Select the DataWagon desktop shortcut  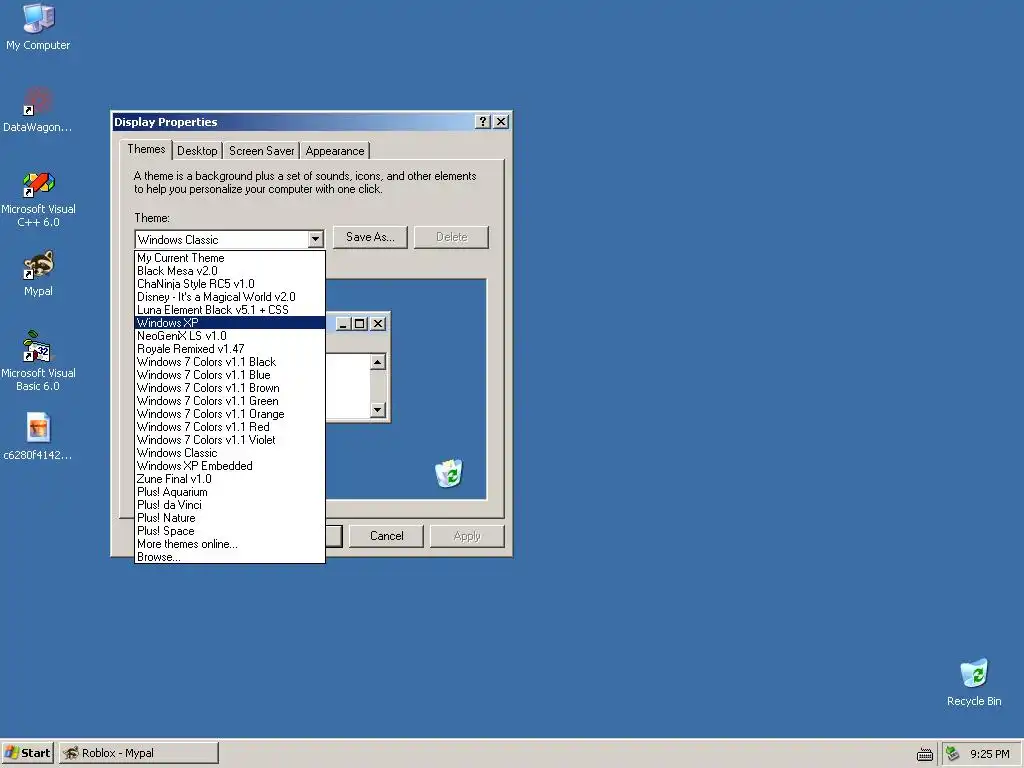[37, 109]
